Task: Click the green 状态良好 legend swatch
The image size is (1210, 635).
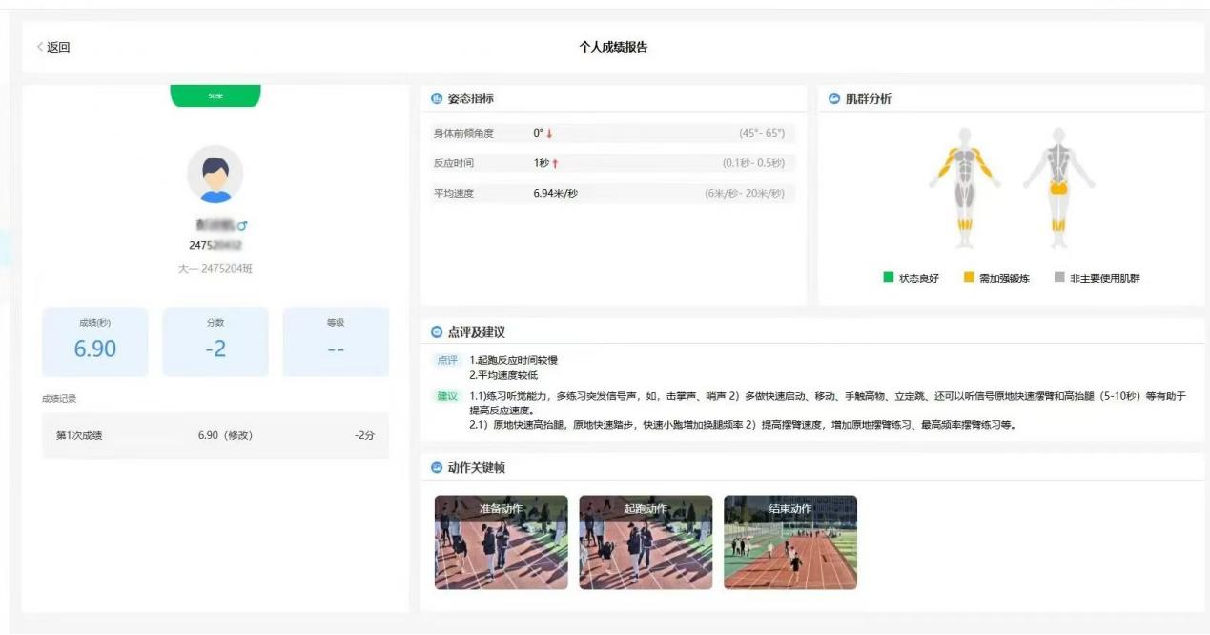Action: click(888, 278)
